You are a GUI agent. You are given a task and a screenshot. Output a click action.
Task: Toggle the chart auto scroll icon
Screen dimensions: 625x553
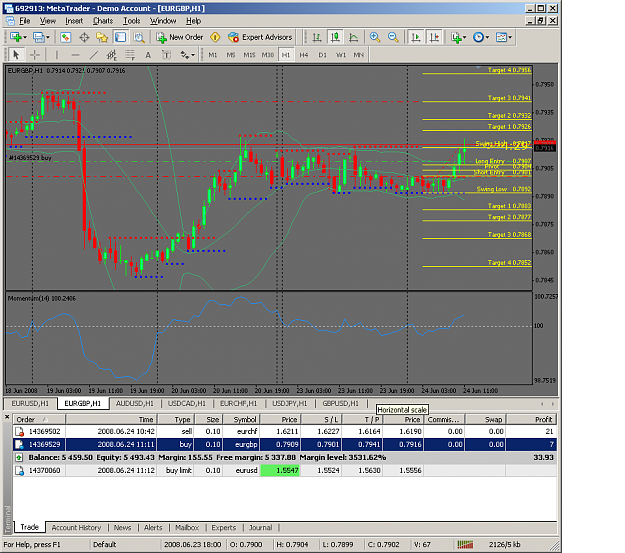415,37
